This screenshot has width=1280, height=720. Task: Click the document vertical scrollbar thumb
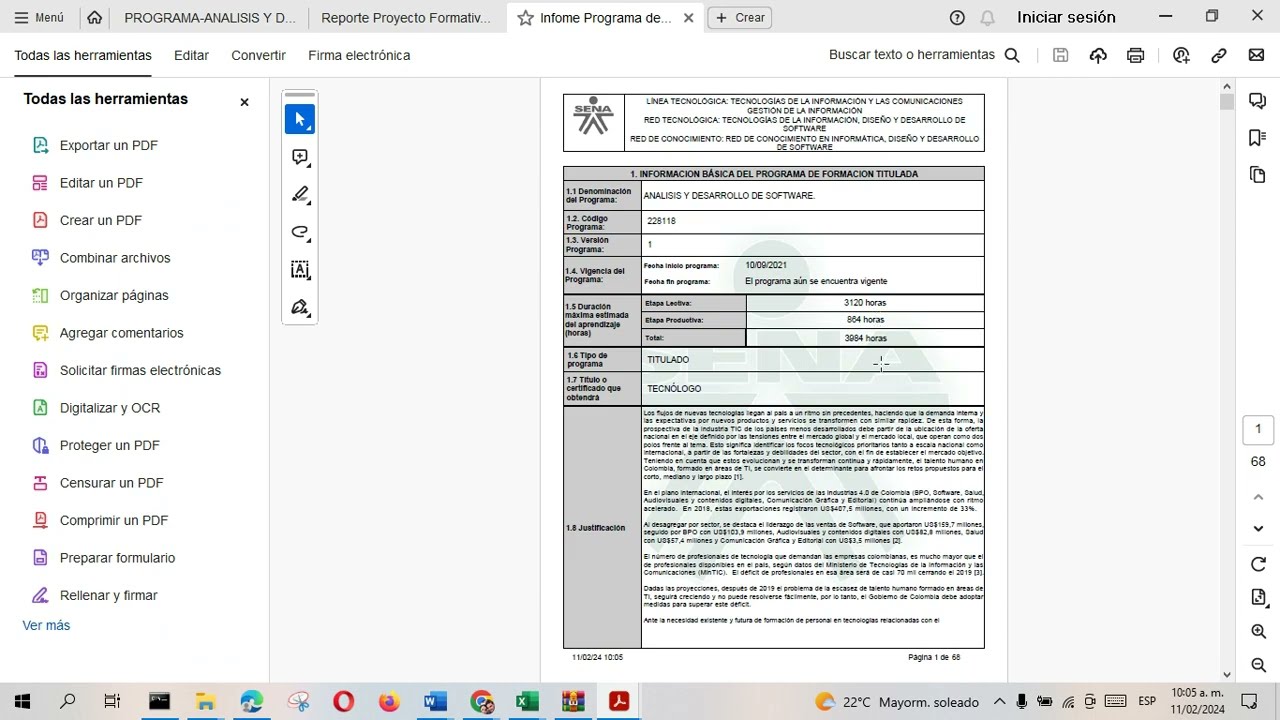click(x=1227, y=102)
